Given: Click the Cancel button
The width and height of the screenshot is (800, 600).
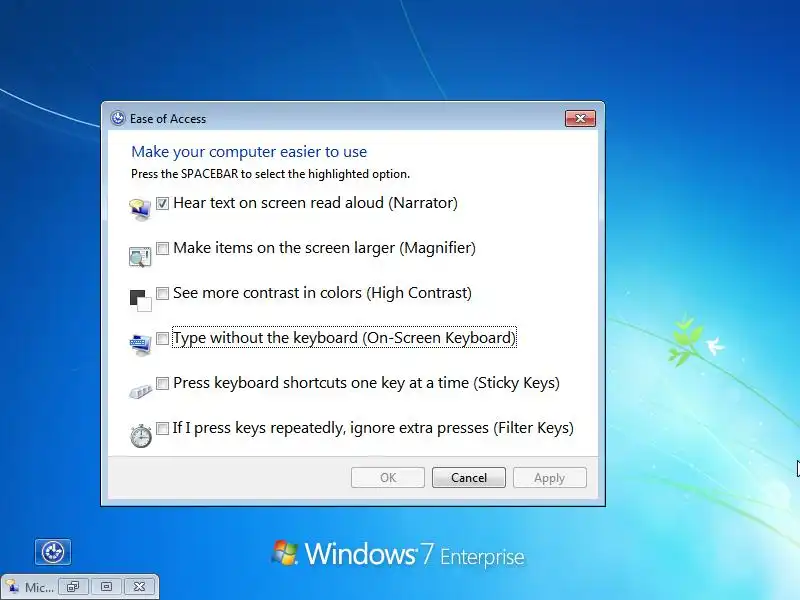Looking at the screenshot, I should 469,478.
